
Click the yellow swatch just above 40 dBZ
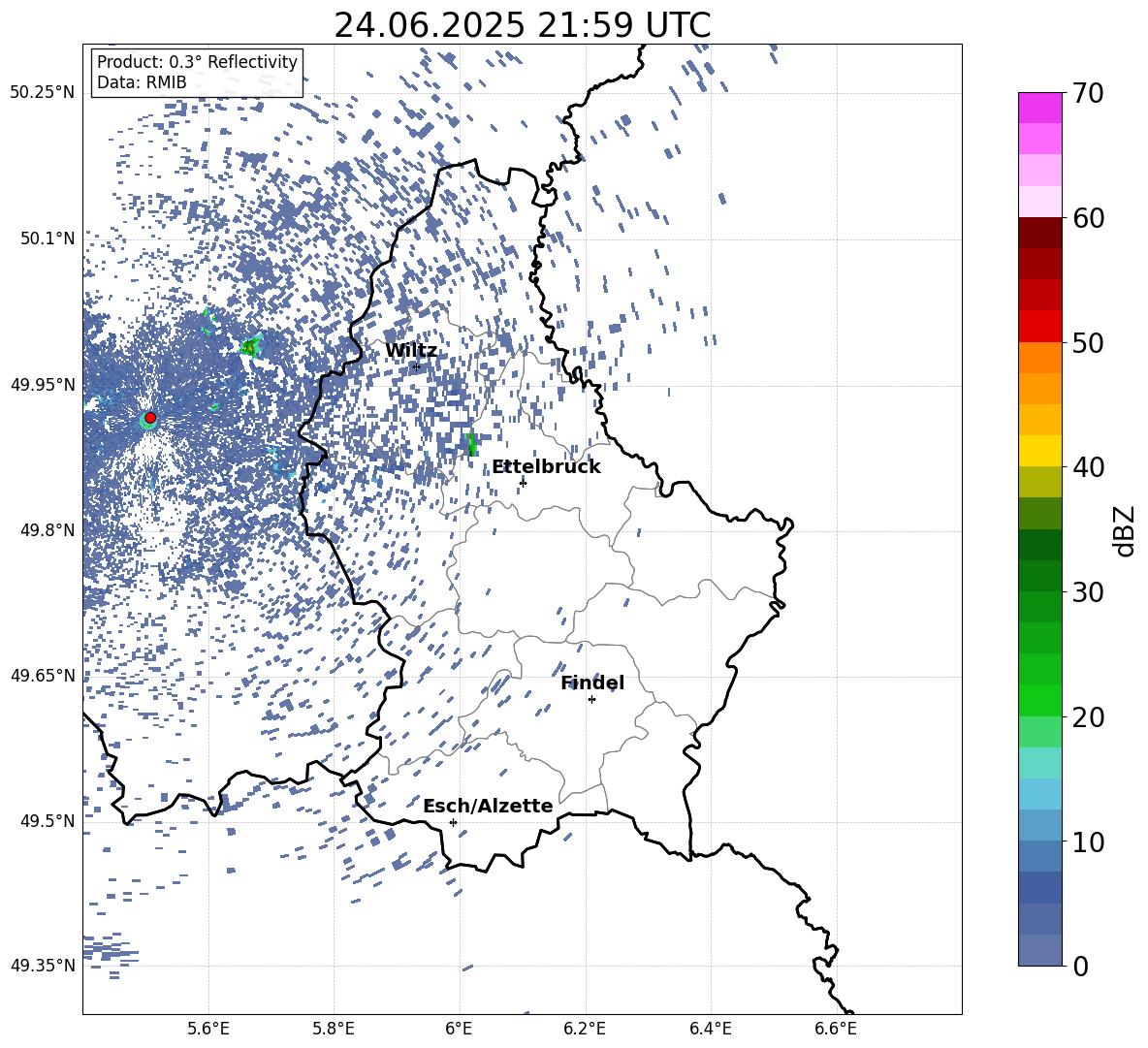point(1040,451)
